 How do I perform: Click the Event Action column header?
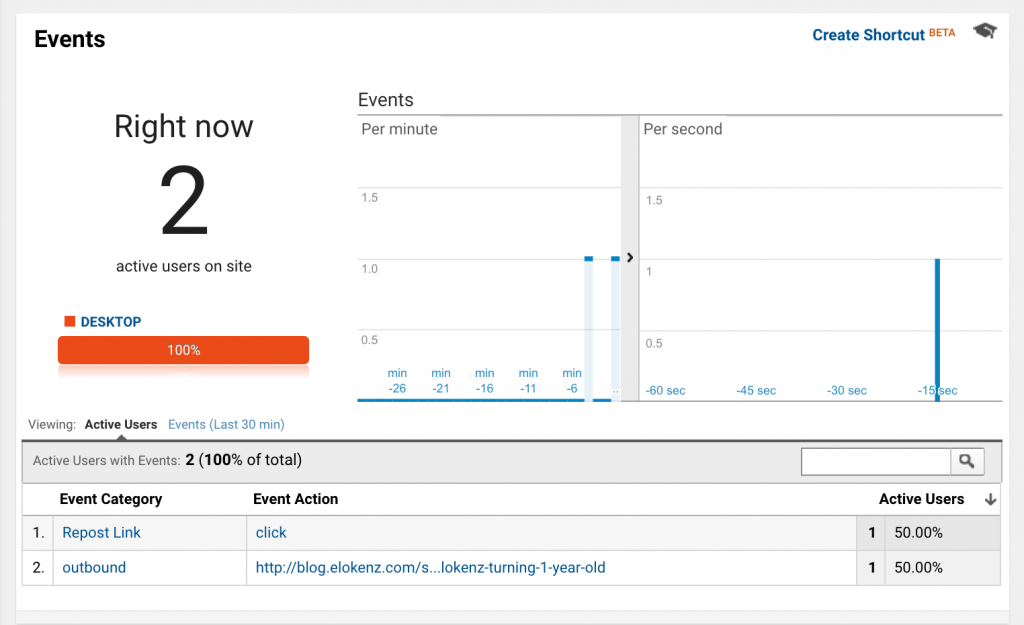pyautogui.click(x=297, y=499)
